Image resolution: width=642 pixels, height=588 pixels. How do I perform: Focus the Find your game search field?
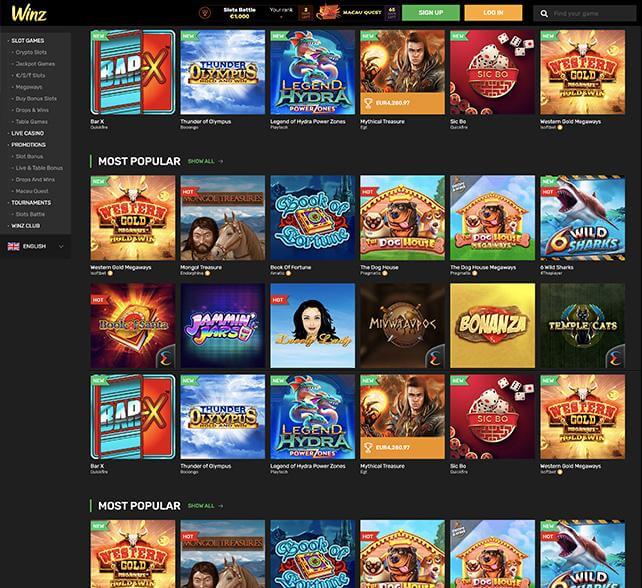point(585,14)
